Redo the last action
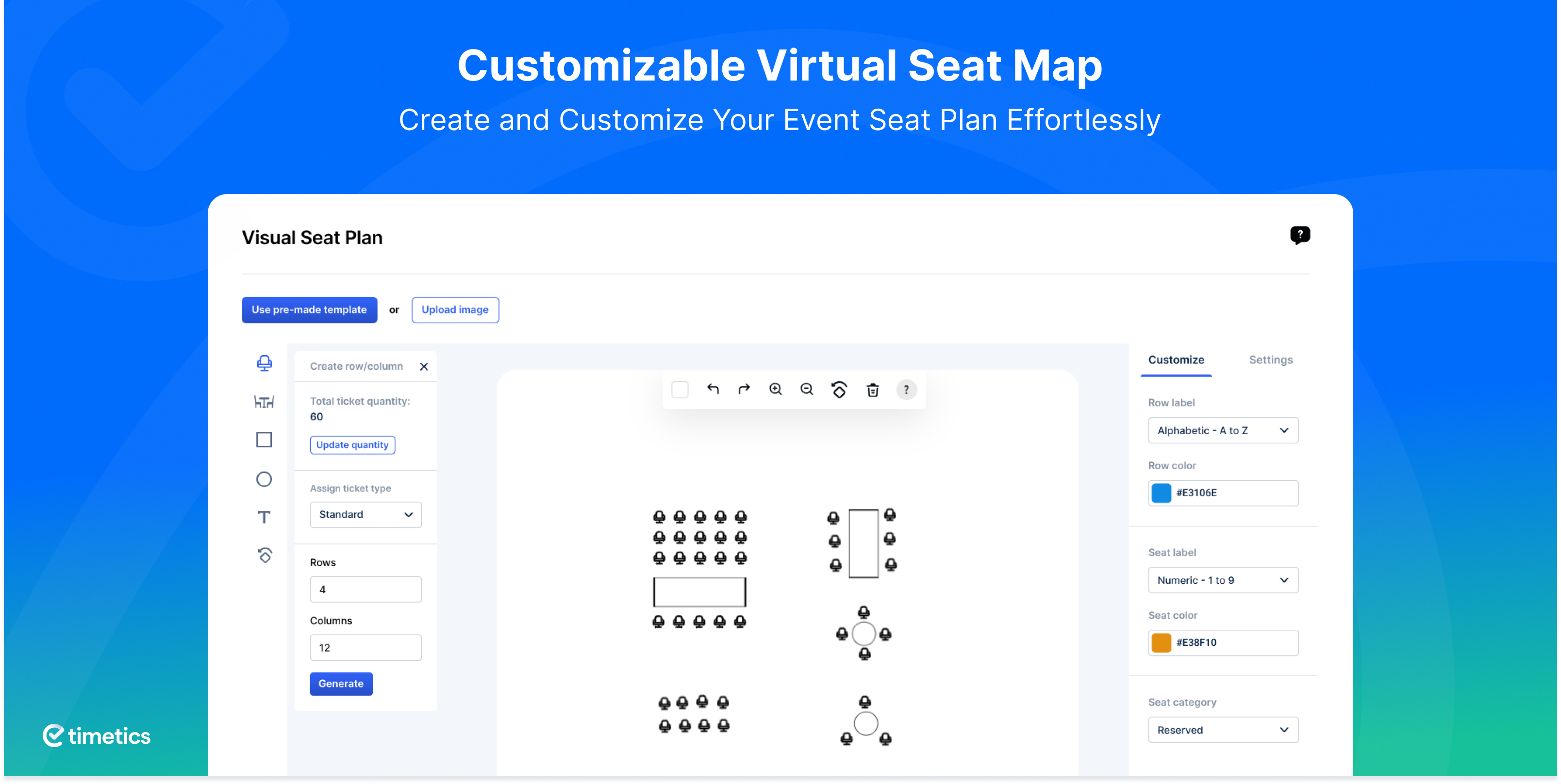This screenshot has width=1561, height=784. pos(744,389)
